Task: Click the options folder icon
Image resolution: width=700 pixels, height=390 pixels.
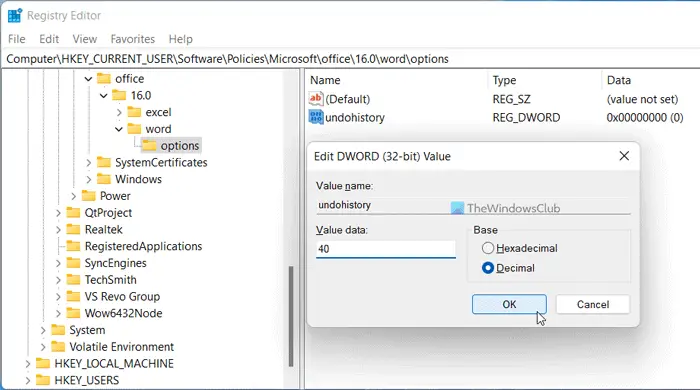Action: 150,145
